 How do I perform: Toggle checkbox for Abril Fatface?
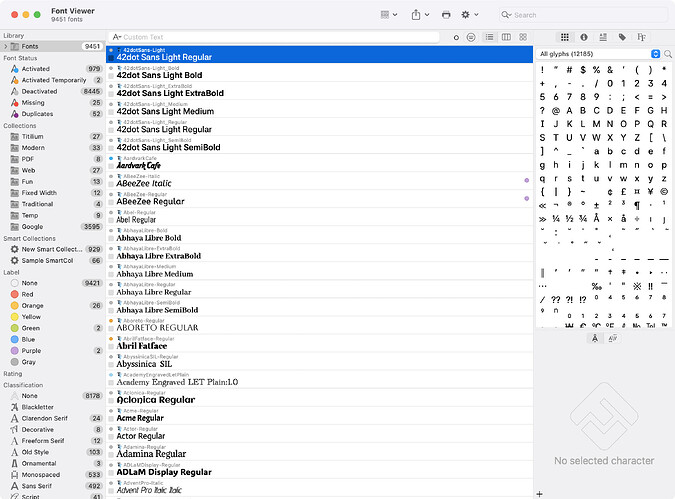point(111,347)
